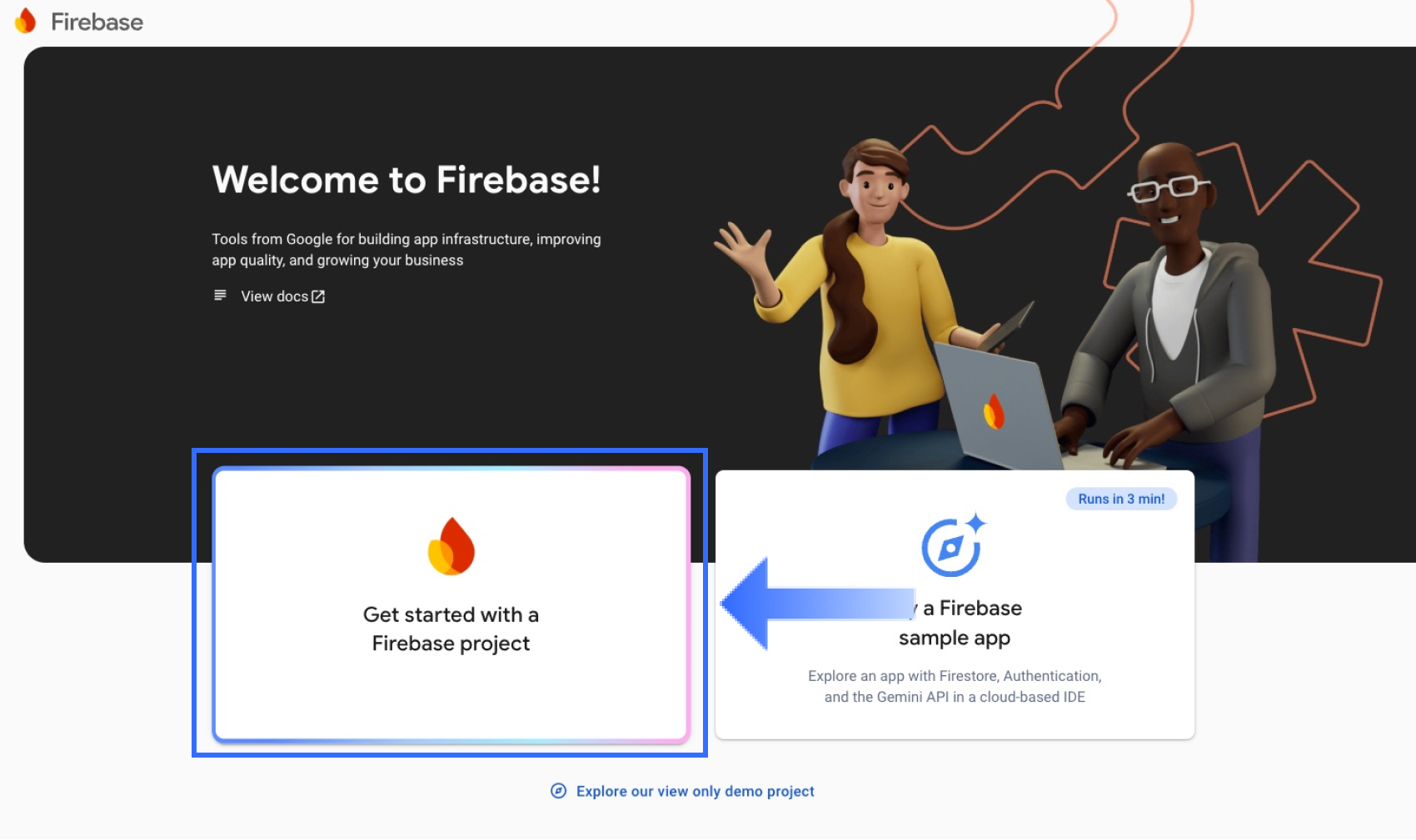The image size is (1416, 840).
Task: Click the sample app description about Firestore, Authentication
Action: pos(955,687)
